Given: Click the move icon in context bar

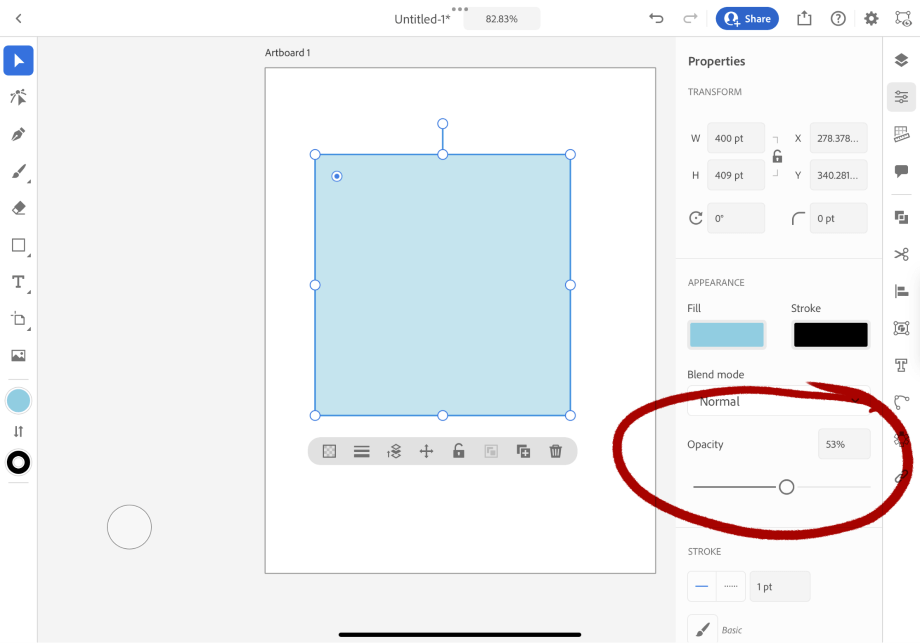Looking at the screenshot, I should point(427,451).
